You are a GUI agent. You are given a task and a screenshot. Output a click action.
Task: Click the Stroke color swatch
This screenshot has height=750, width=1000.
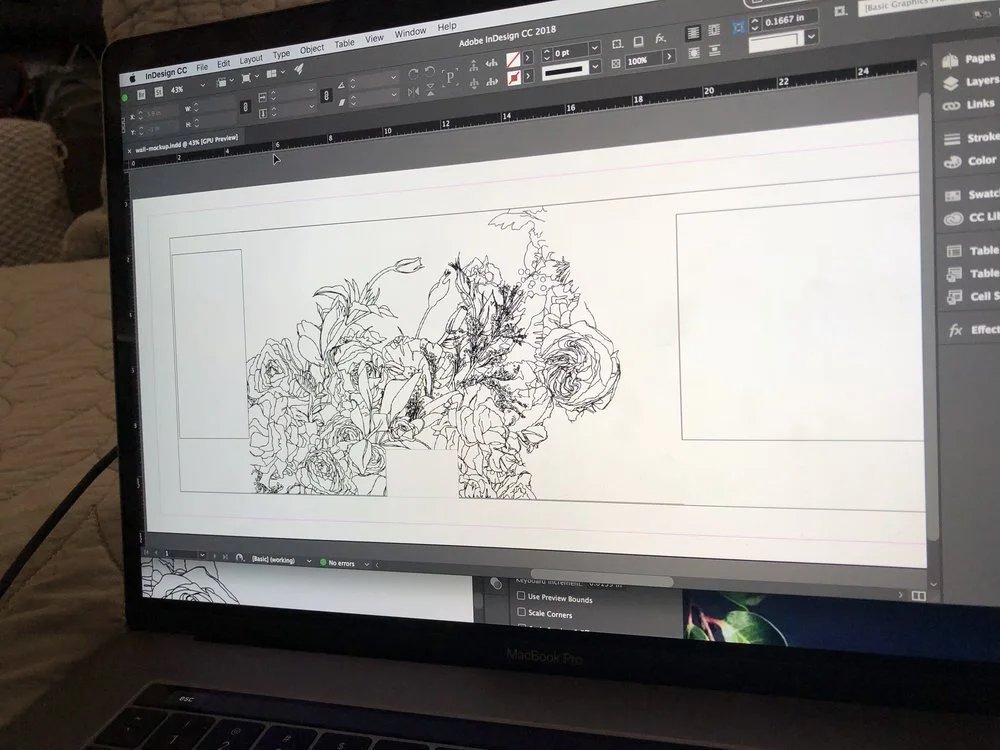point(514,78)
